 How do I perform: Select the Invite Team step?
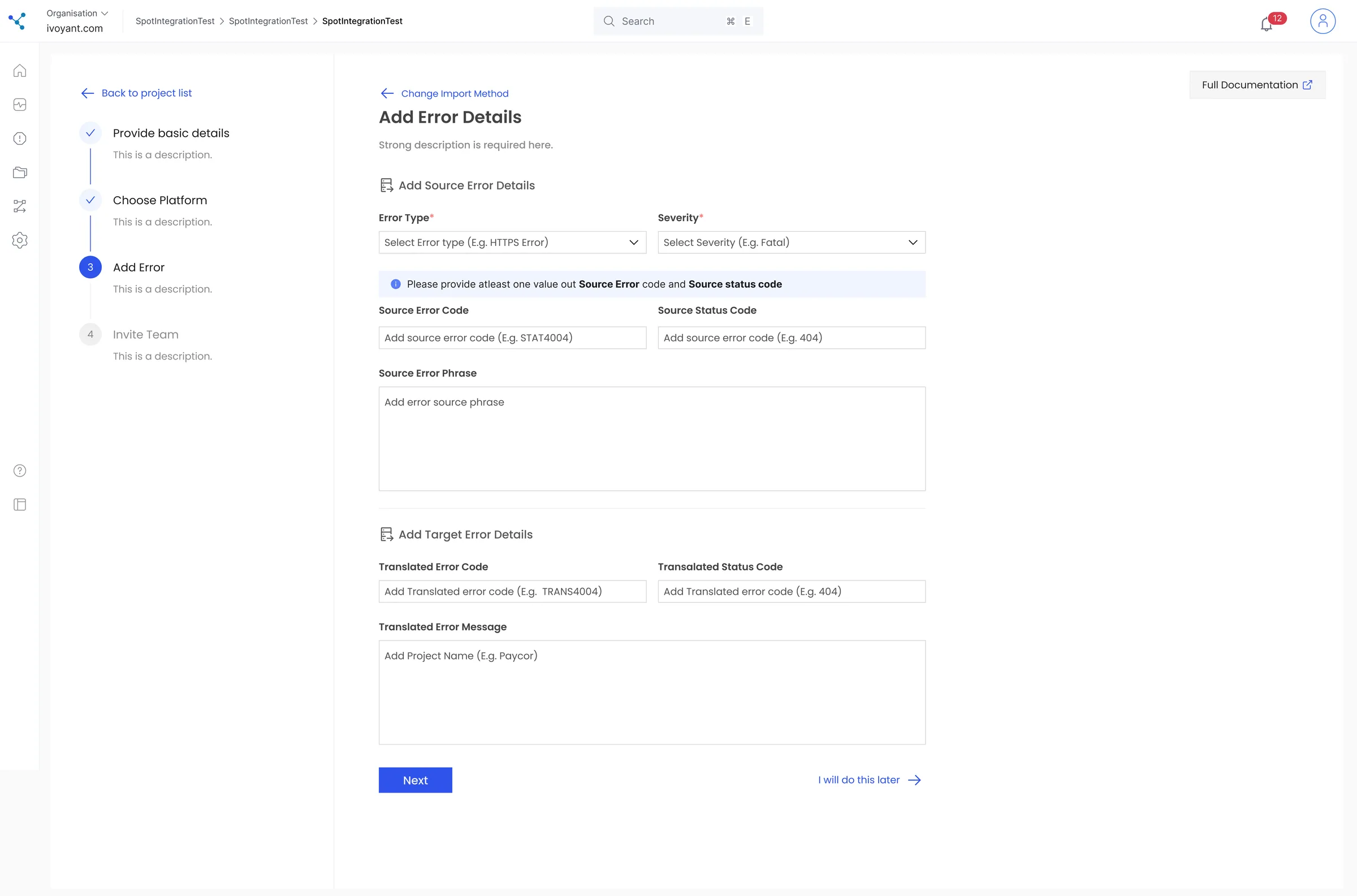tap(146, 334)
